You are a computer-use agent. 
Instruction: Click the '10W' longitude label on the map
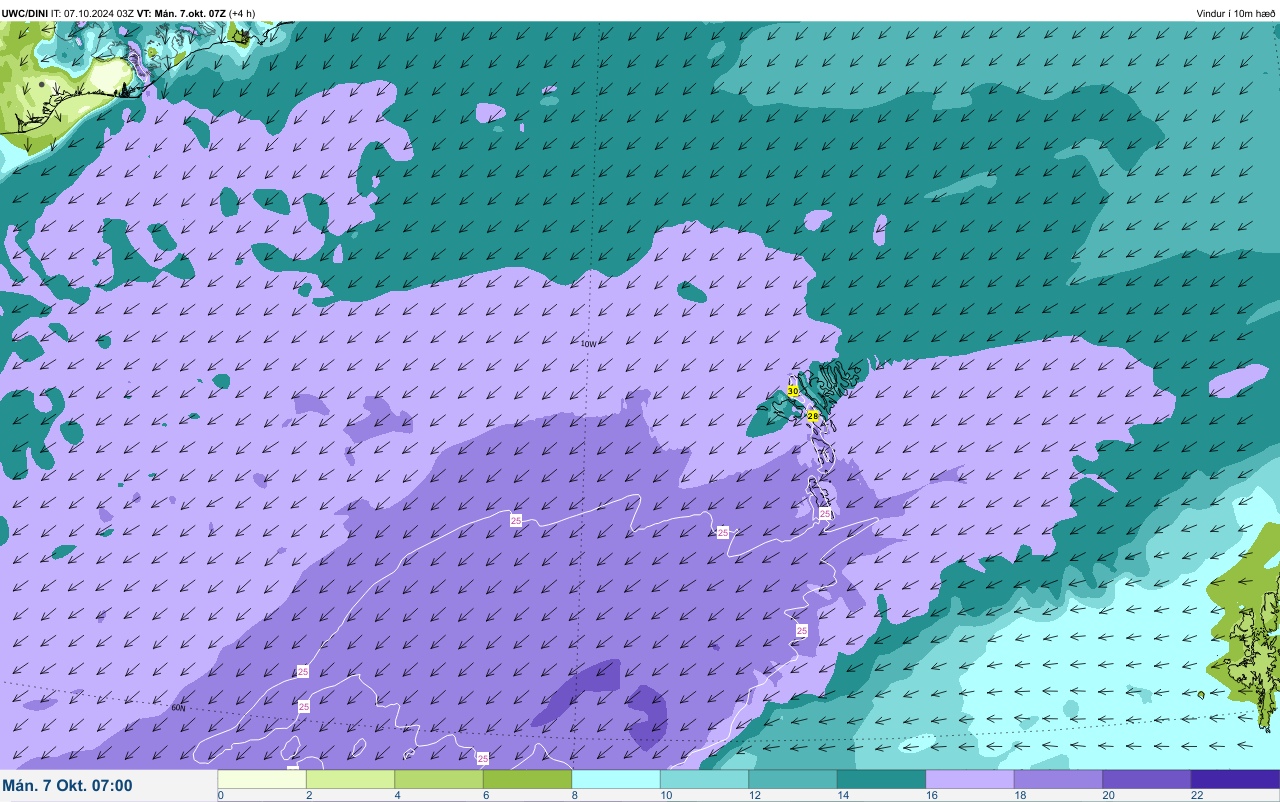[589, 344]
